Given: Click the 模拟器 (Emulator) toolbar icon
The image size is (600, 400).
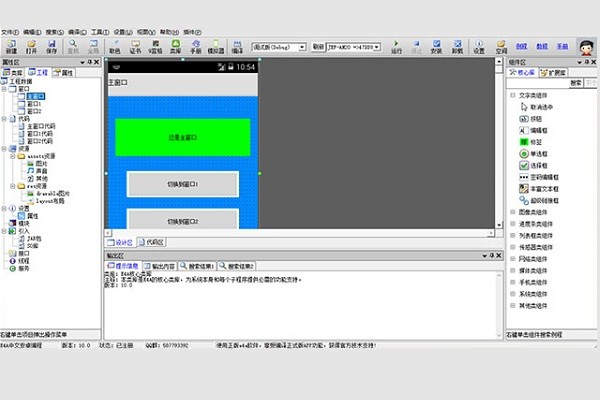Looking at the screenshot, I should pos(216,46).
